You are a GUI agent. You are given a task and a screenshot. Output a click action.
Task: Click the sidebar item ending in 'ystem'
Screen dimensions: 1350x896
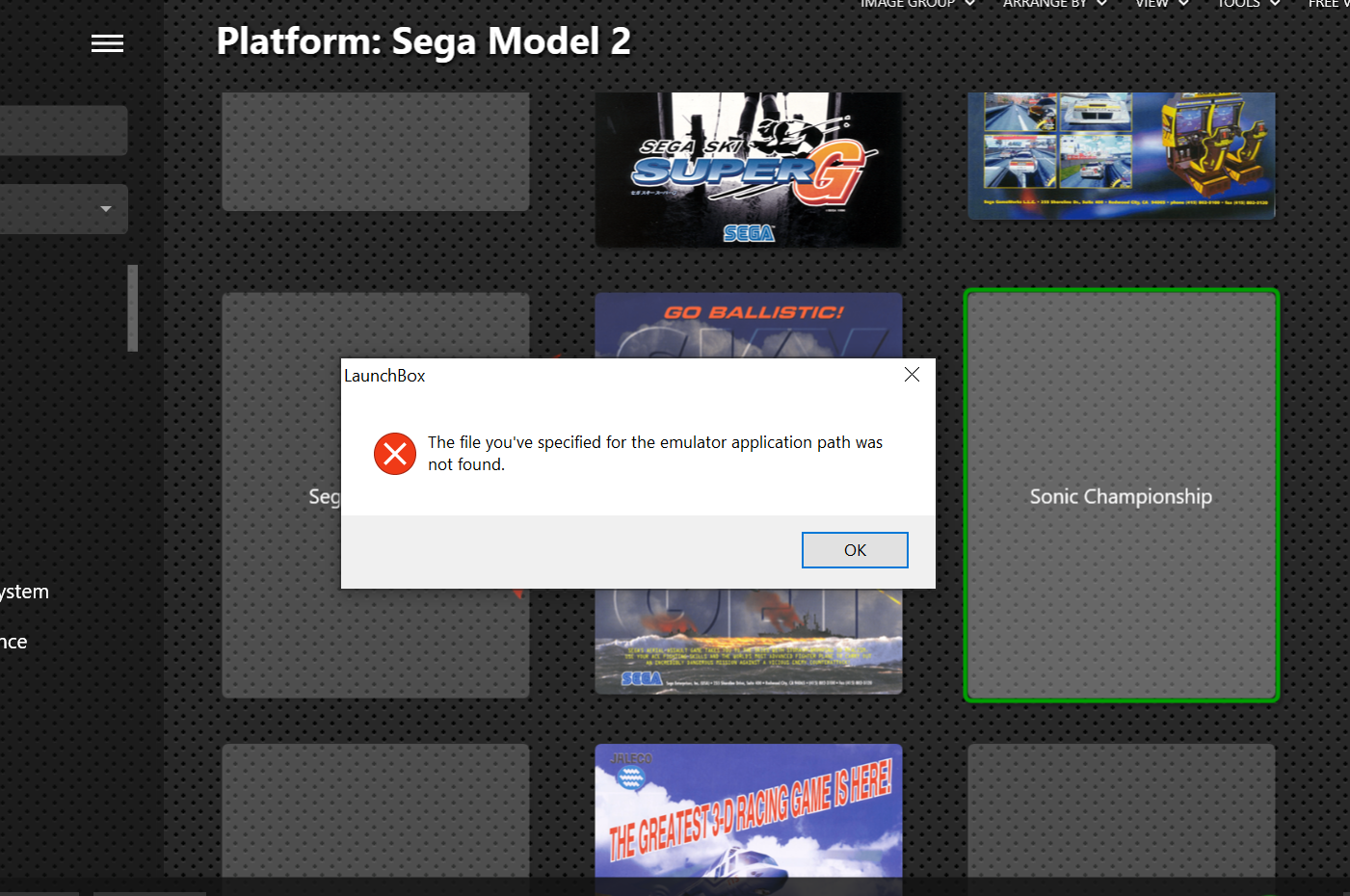tap(24, 592)
